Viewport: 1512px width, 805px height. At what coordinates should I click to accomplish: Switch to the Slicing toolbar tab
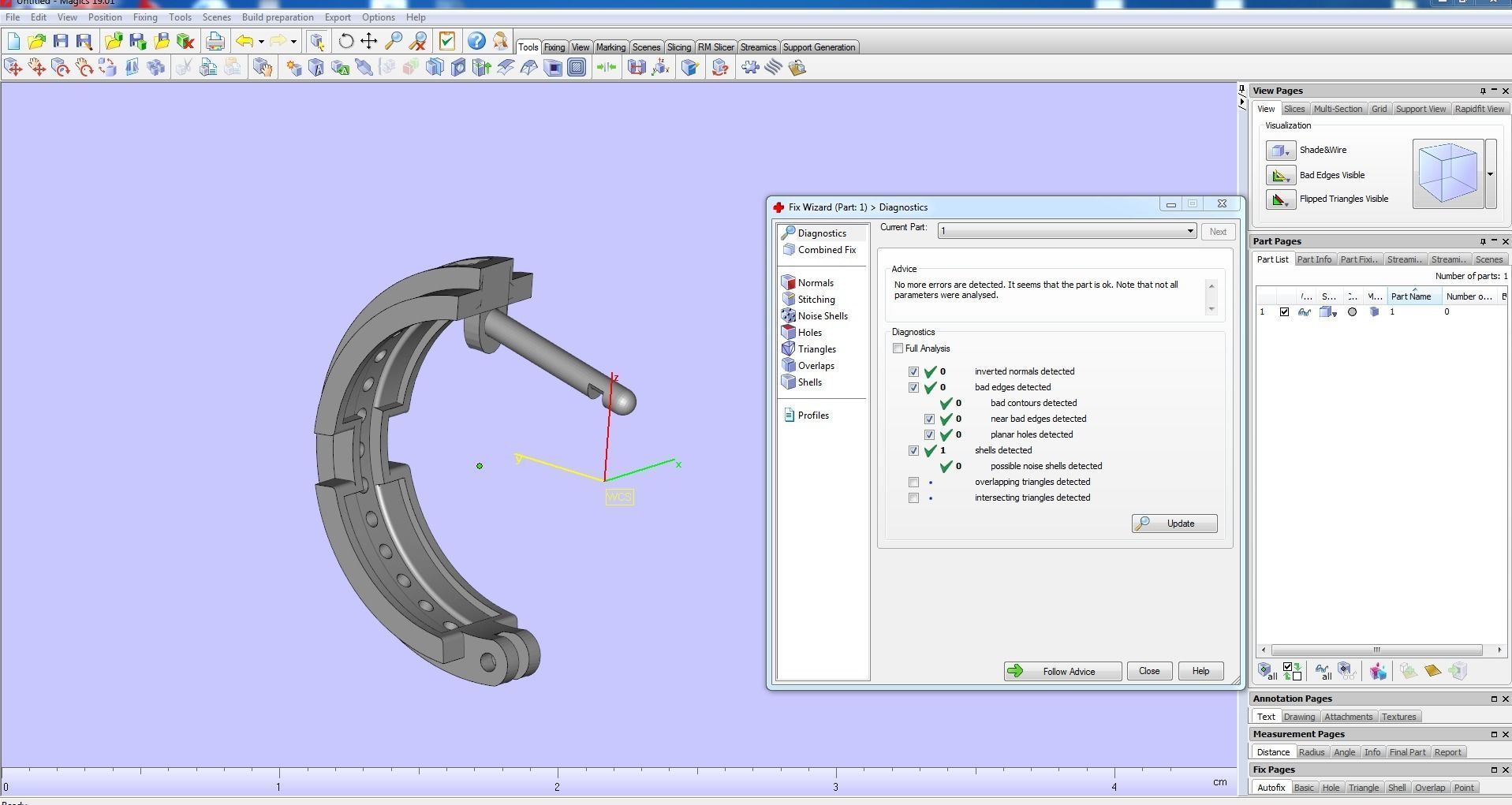(679, 47)
